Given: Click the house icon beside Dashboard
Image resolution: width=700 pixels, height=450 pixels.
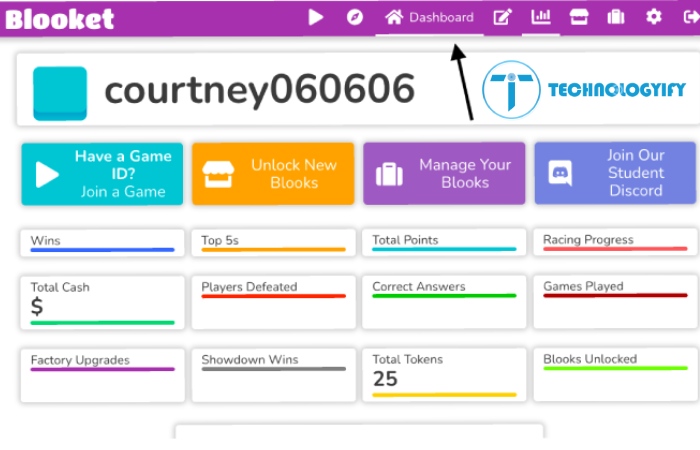Looking at the screenshot, I should (394, 17).
